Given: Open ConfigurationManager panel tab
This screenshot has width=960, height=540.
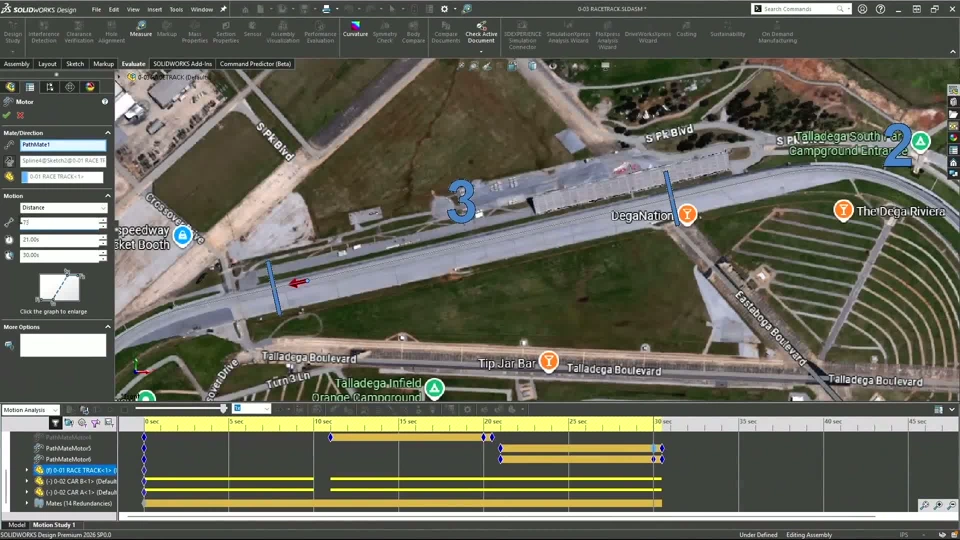Looking at the screenshot, I should pos(50,87).
